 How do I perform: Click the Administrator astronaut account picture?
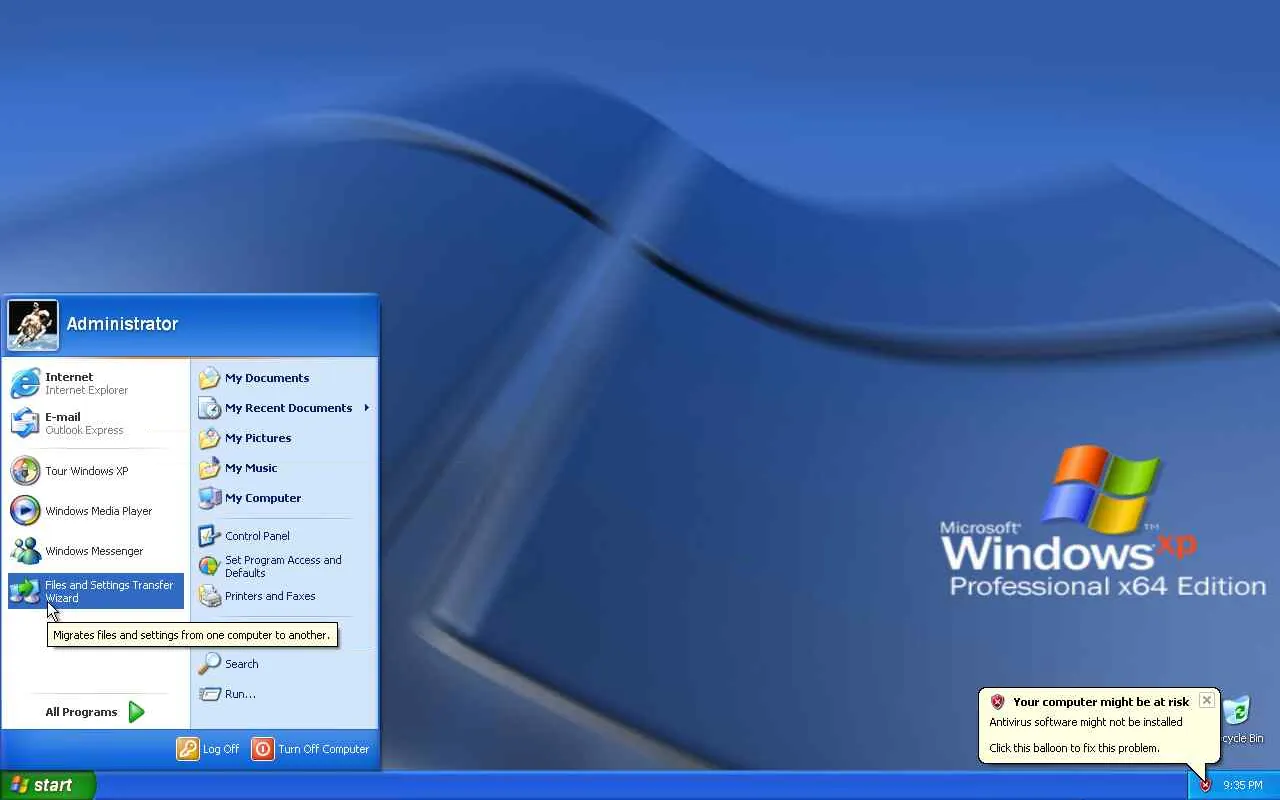33,325
